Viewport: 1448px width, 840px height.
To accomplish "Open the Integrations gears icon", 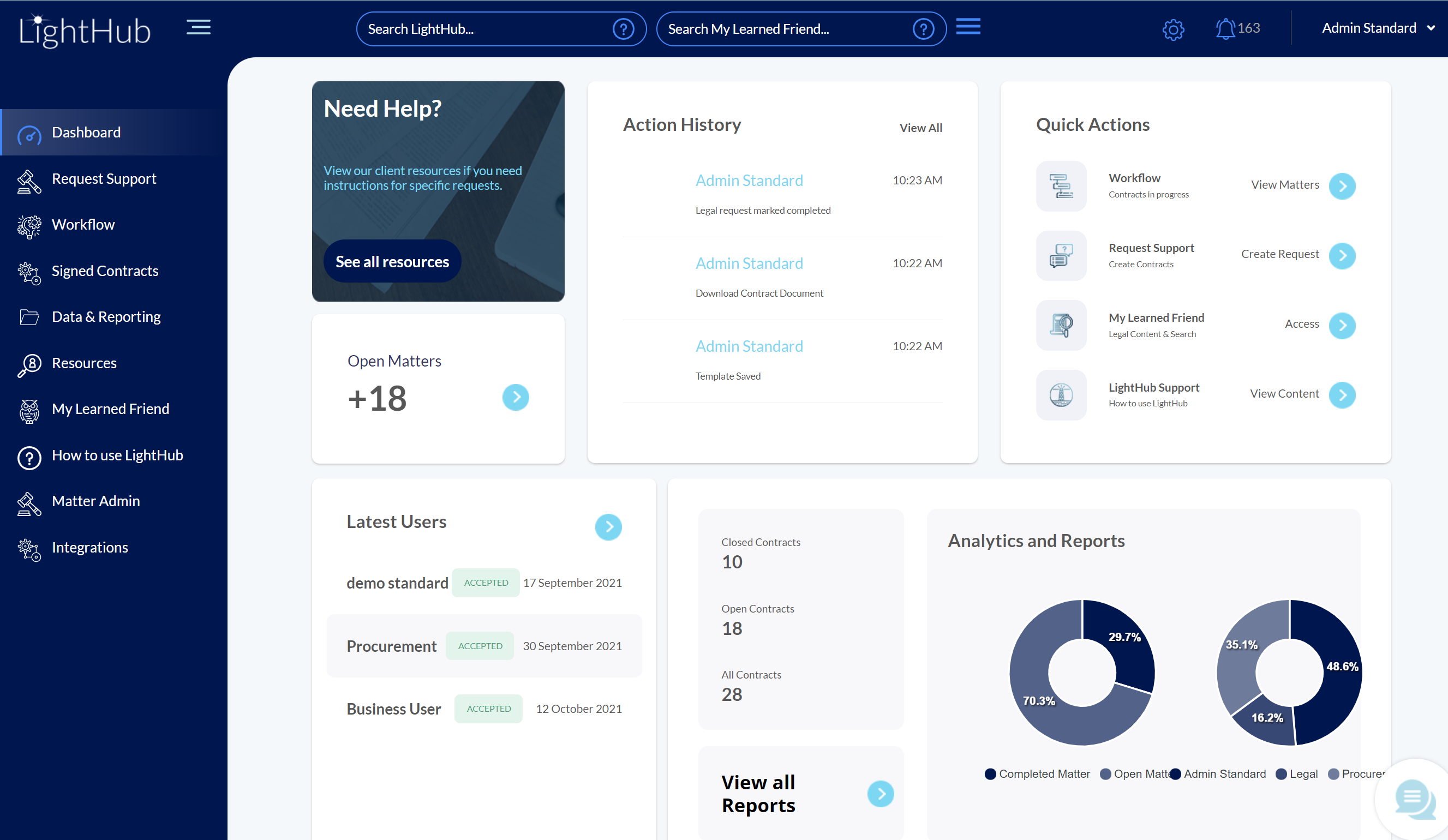I will [29, 549].
